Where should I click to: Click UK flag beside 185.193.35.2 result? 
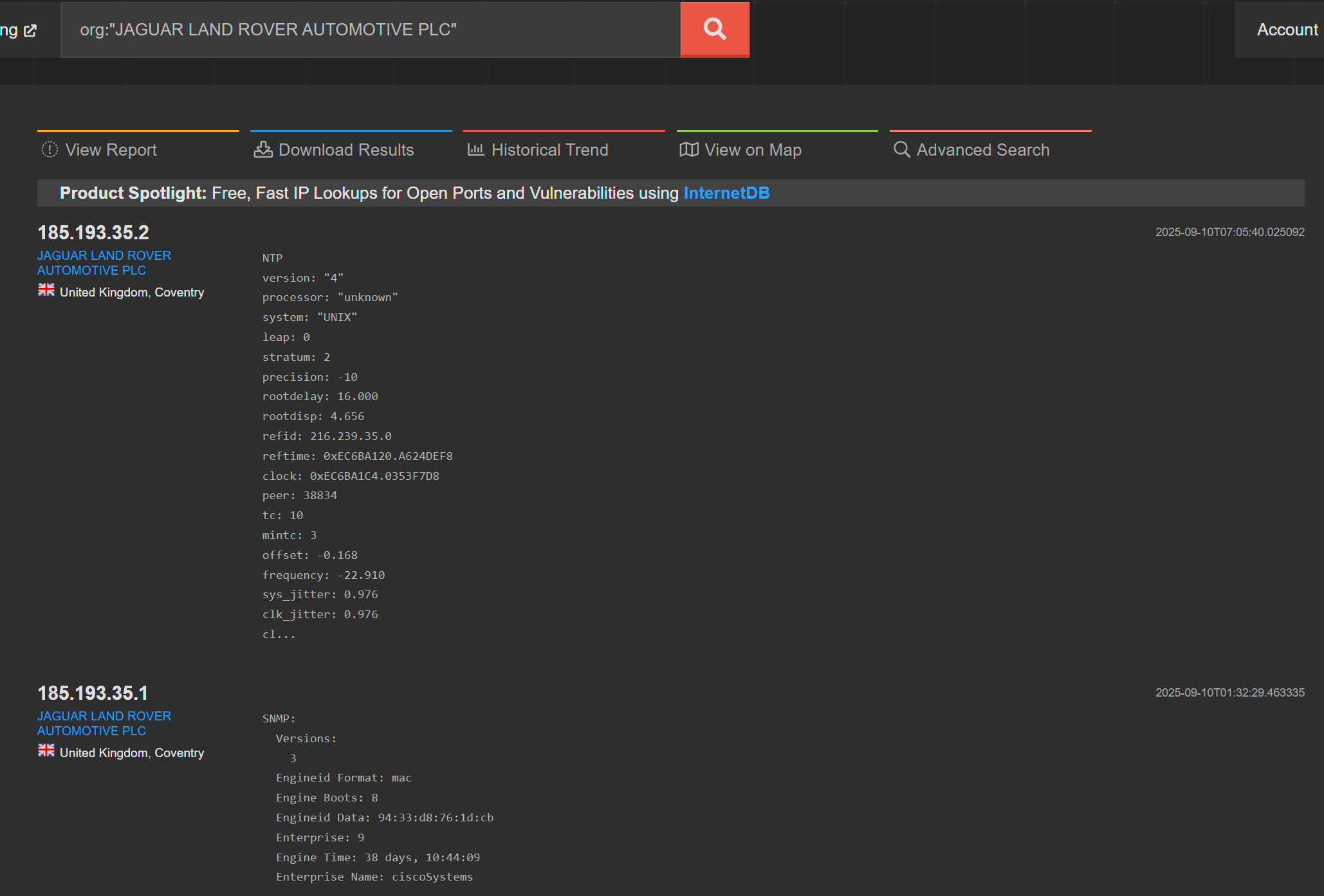pos(46,291)
